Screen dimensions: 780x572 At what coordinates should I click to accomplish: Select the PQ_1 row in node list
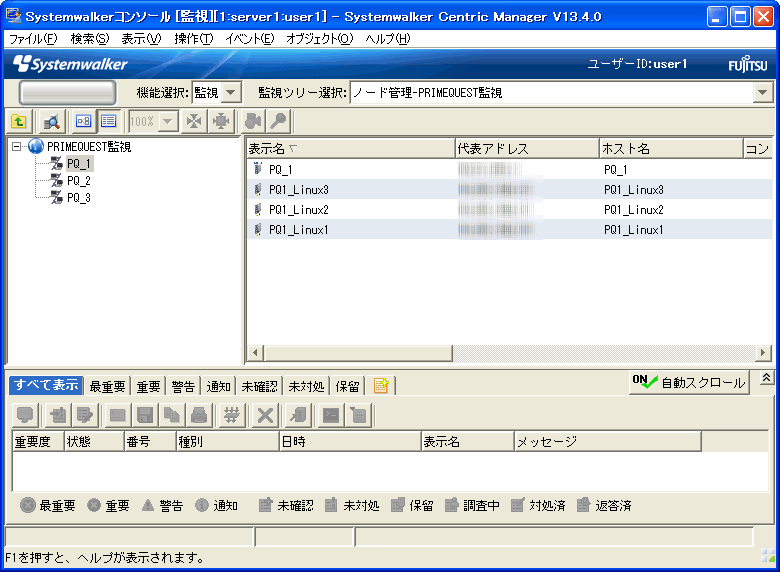509,170
